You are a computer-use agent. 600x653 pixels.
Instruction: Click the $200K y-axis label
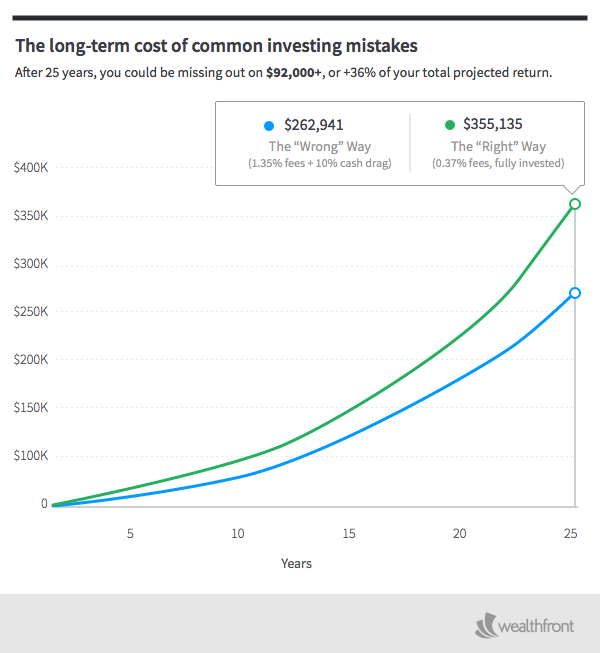(30, 360)
